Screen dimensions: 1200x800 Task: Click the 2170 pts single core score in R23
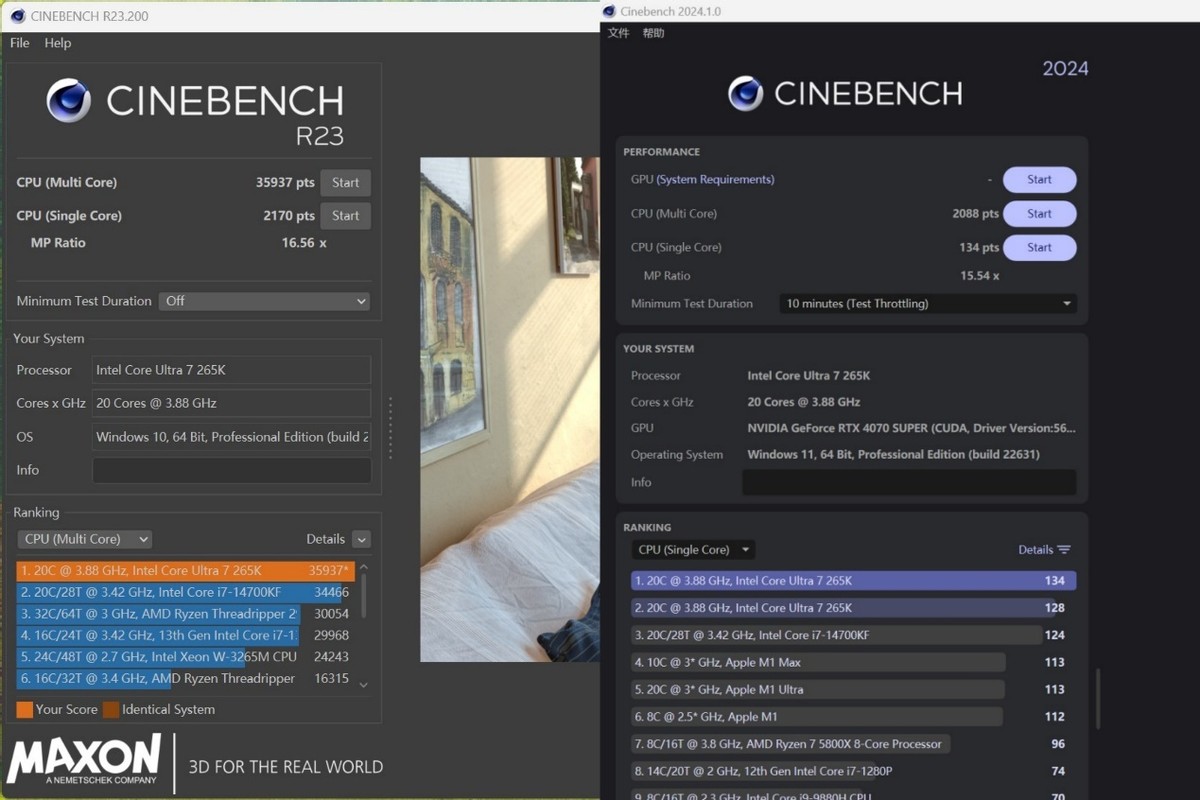(289, 216)
